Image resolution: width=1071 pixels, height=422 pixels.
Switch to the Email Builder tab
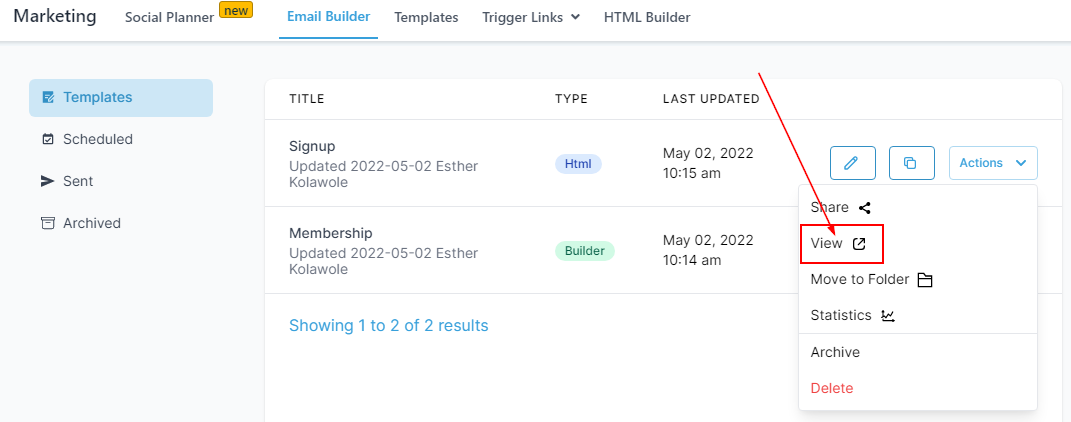pyautogui.click(x=328, y=17)
